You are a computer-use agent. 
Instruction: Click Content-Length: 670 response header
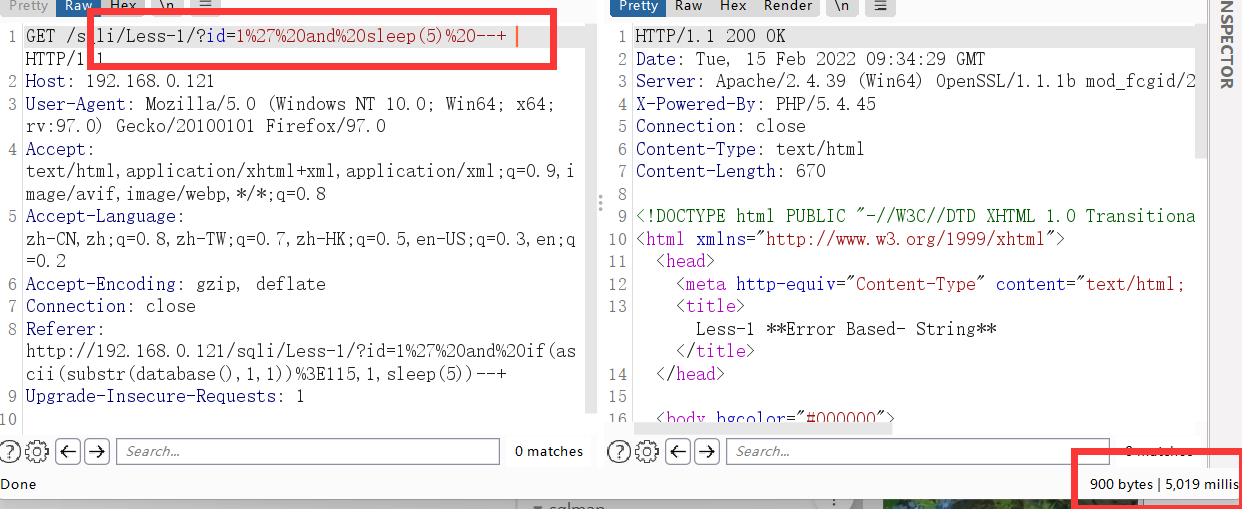(731, 171)
